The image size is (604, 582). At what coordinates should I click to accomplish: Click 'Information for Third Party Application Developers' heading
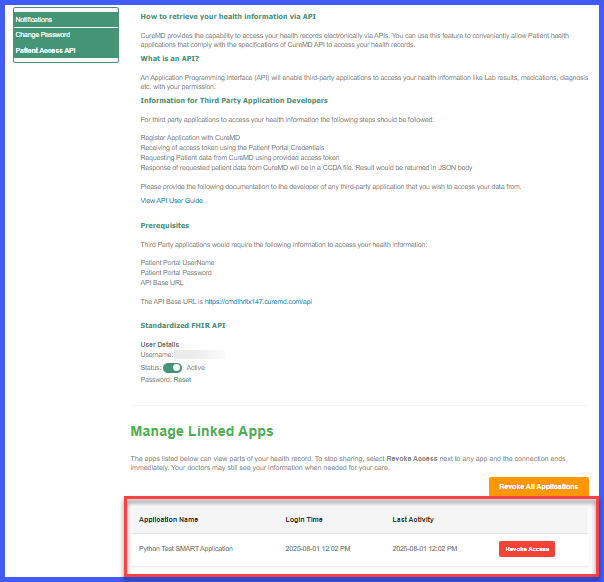point(234,101)
